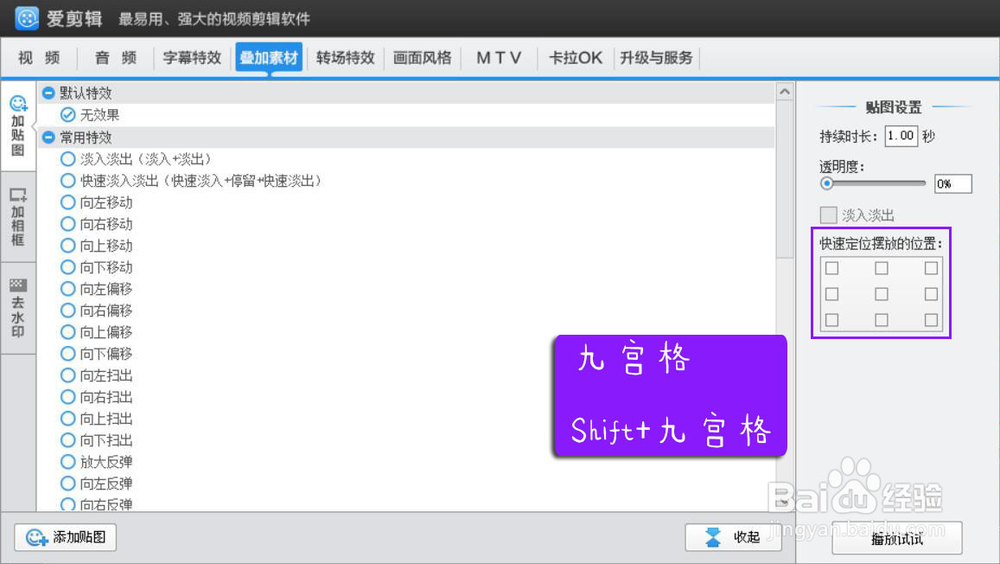Open the 字幕特效 tab
Image resolution: width=1000 pixels, height=564 pixels.
[x=192, y=58]
